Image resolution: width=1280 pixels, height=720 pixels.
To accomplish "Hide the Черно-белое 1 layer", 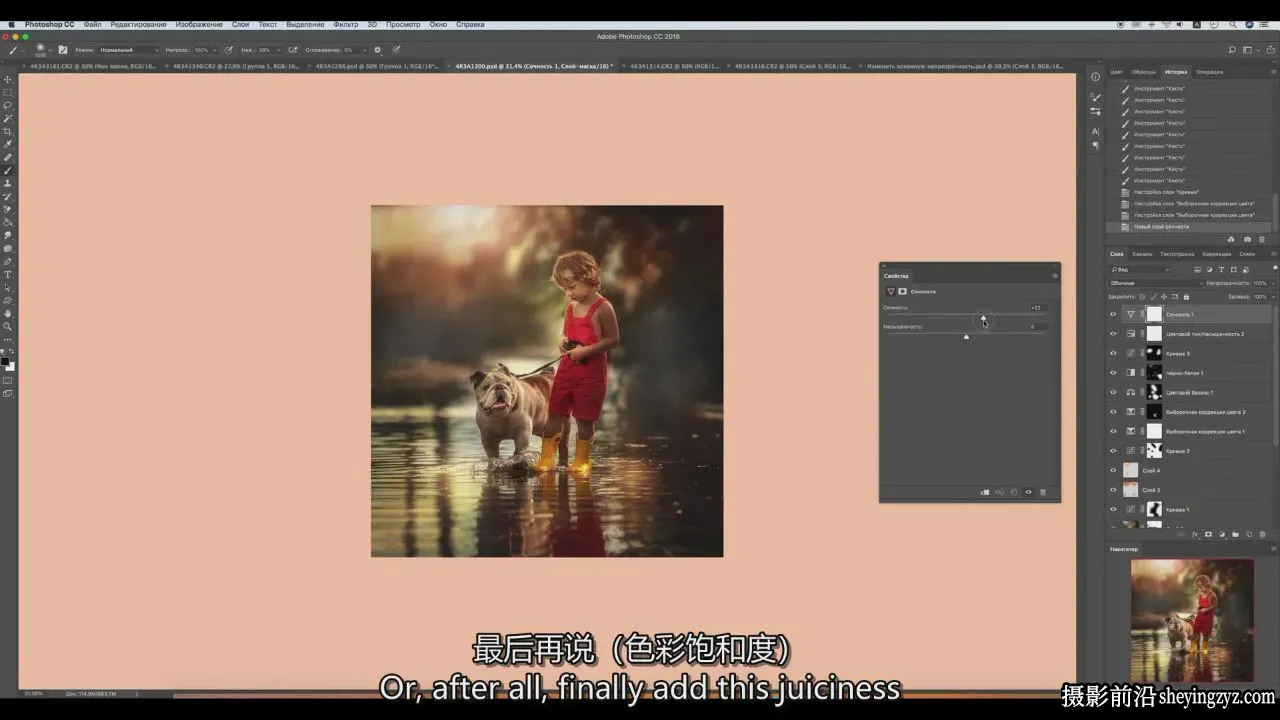I will point(1113,373).
